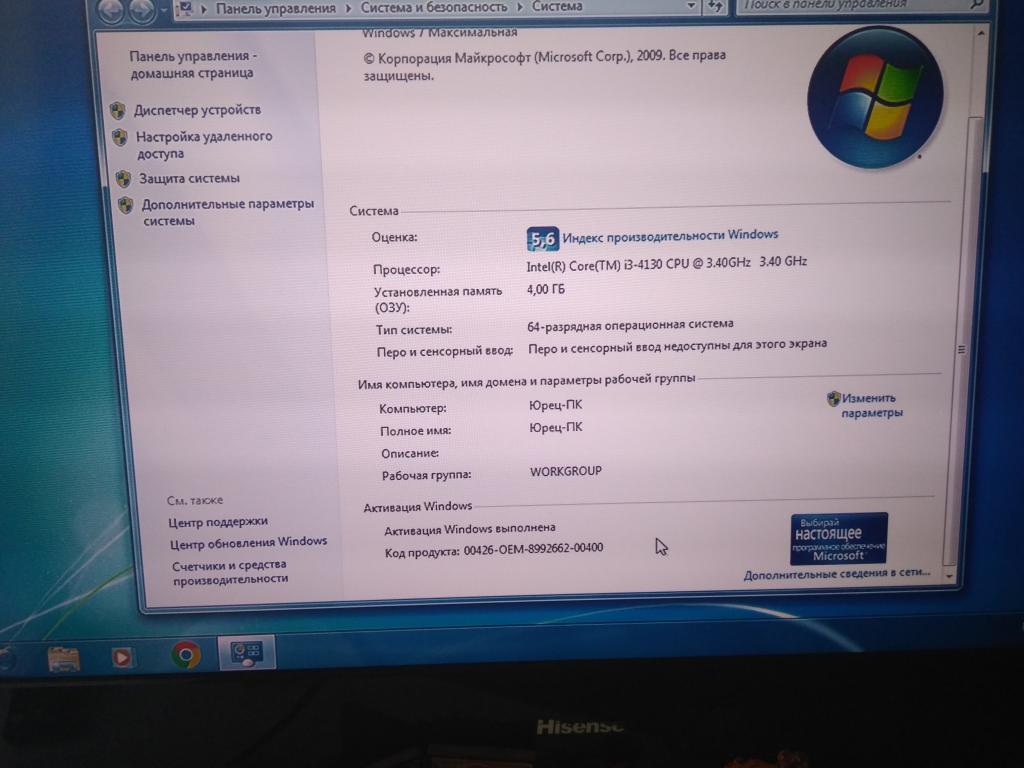Image resolution: width=1024 pixels, height=768 pixels.
Task: Open Chrome from the taskbar
Action: tap(186, 654)
